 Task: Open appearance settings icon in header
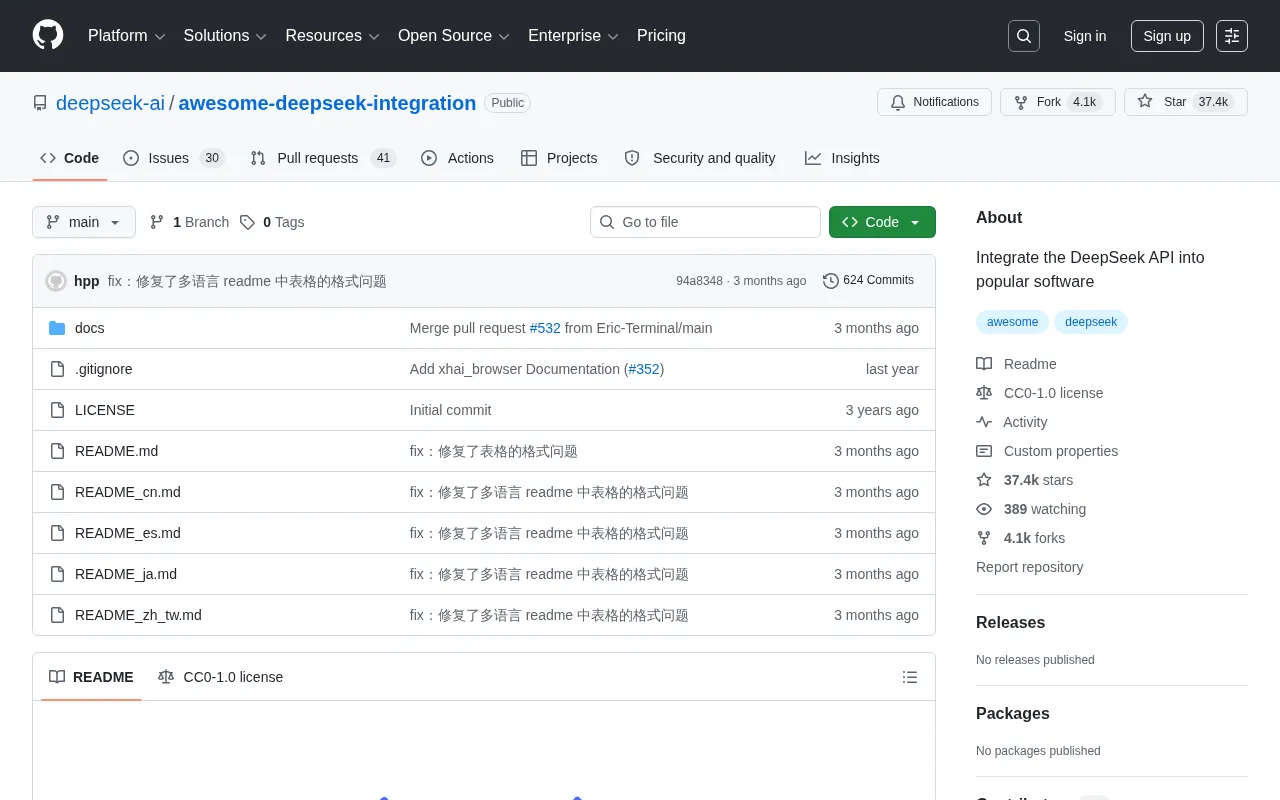pyautogui.click(x=1232, y=36)
